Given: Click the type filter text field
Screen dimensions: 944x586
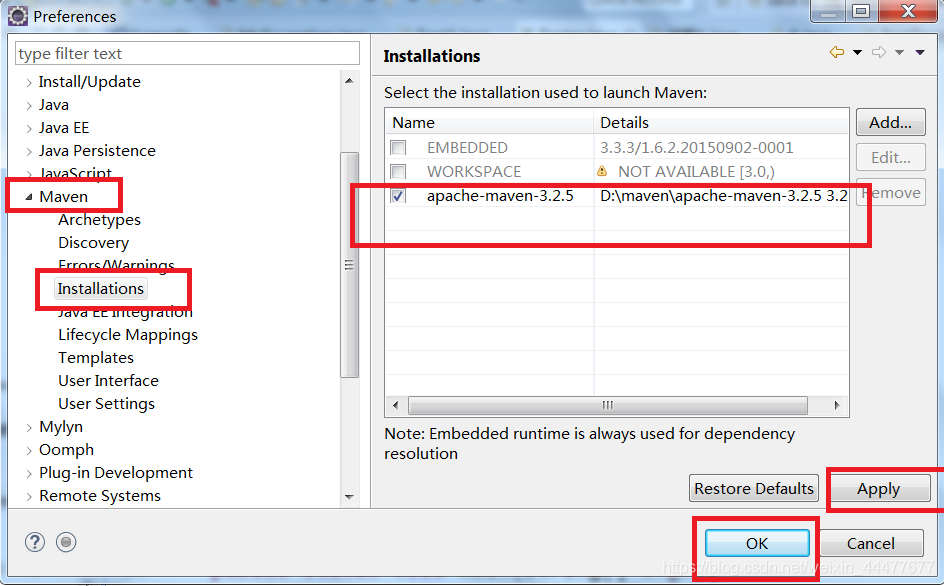Looking at the screenshot, I should (x=187, y=54).
